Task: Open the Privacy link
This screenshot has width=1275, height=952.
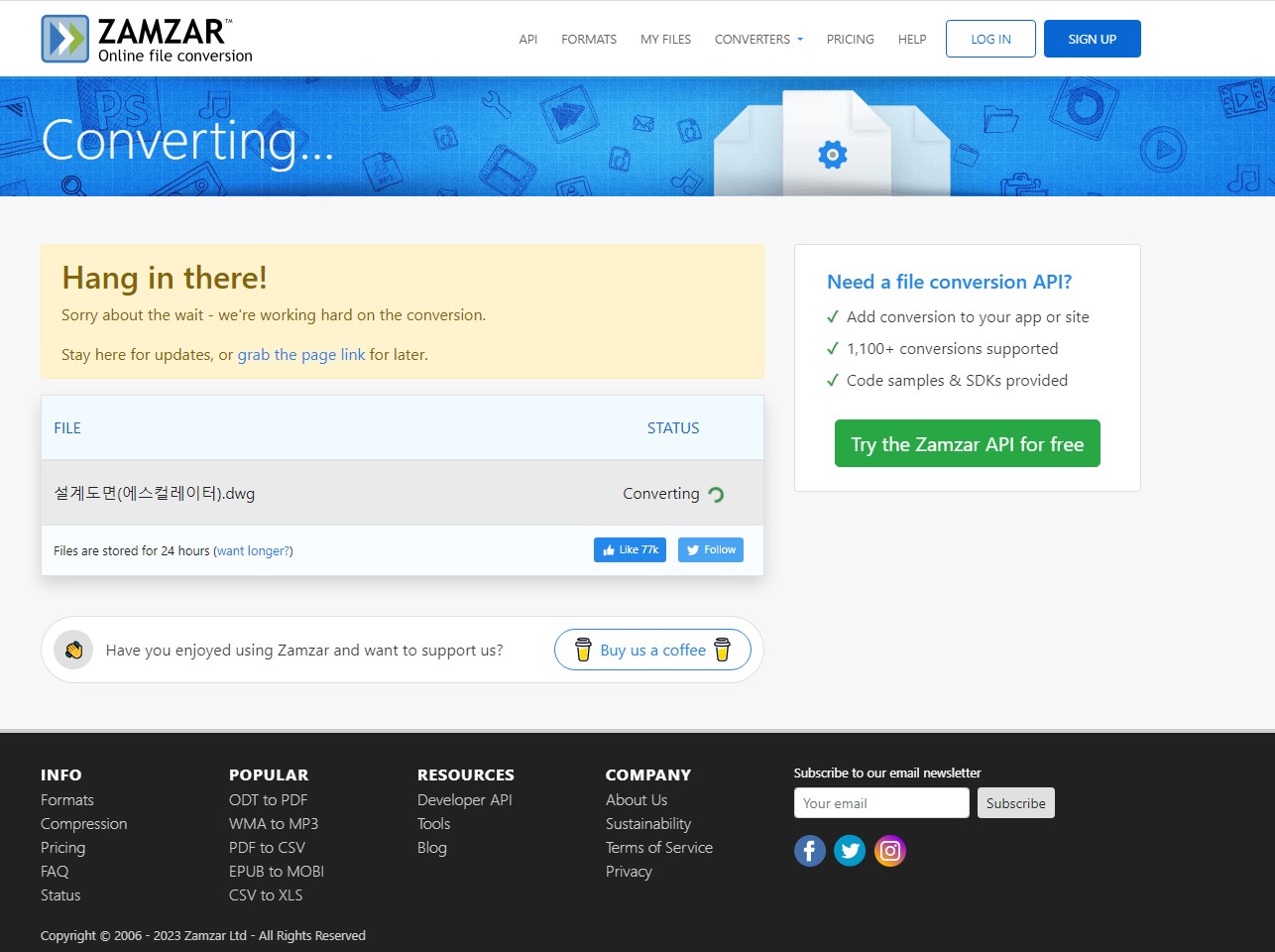Action: (x=629, y=872)
